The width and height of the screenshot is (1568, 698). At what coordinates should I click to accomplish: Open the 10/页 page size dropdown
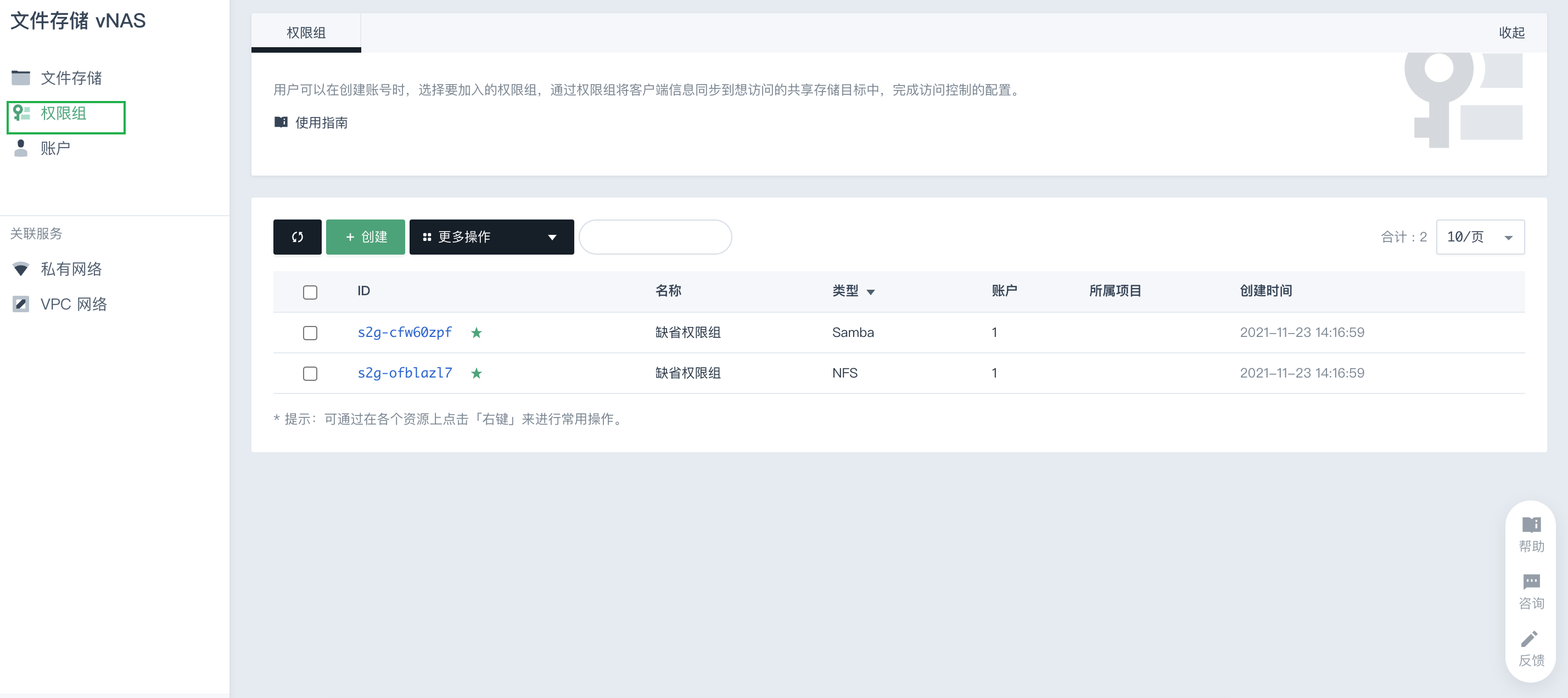coord(1480,237)
